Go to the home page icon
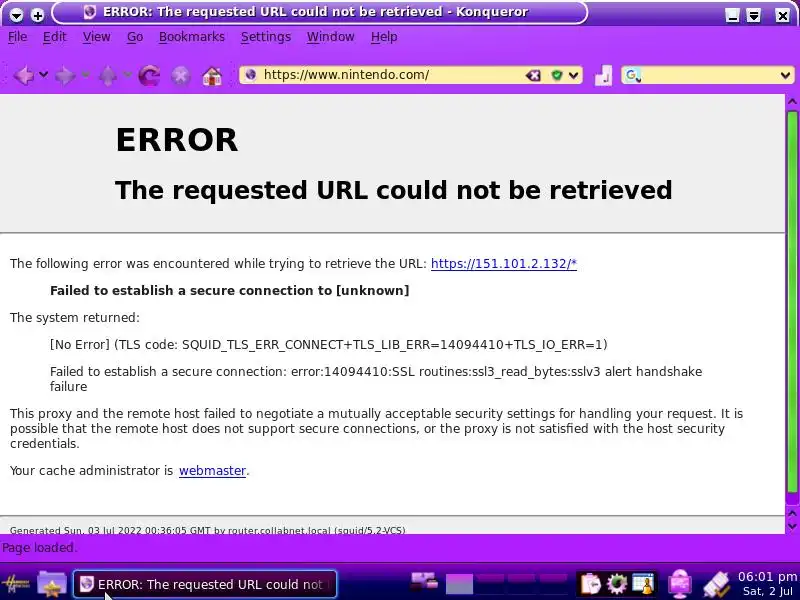 (x=212, y=76)
